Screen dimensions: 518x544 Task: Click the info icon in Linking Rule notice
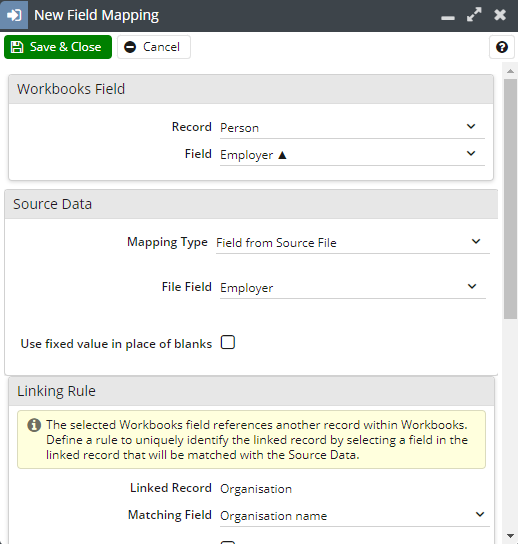(34, 425)
